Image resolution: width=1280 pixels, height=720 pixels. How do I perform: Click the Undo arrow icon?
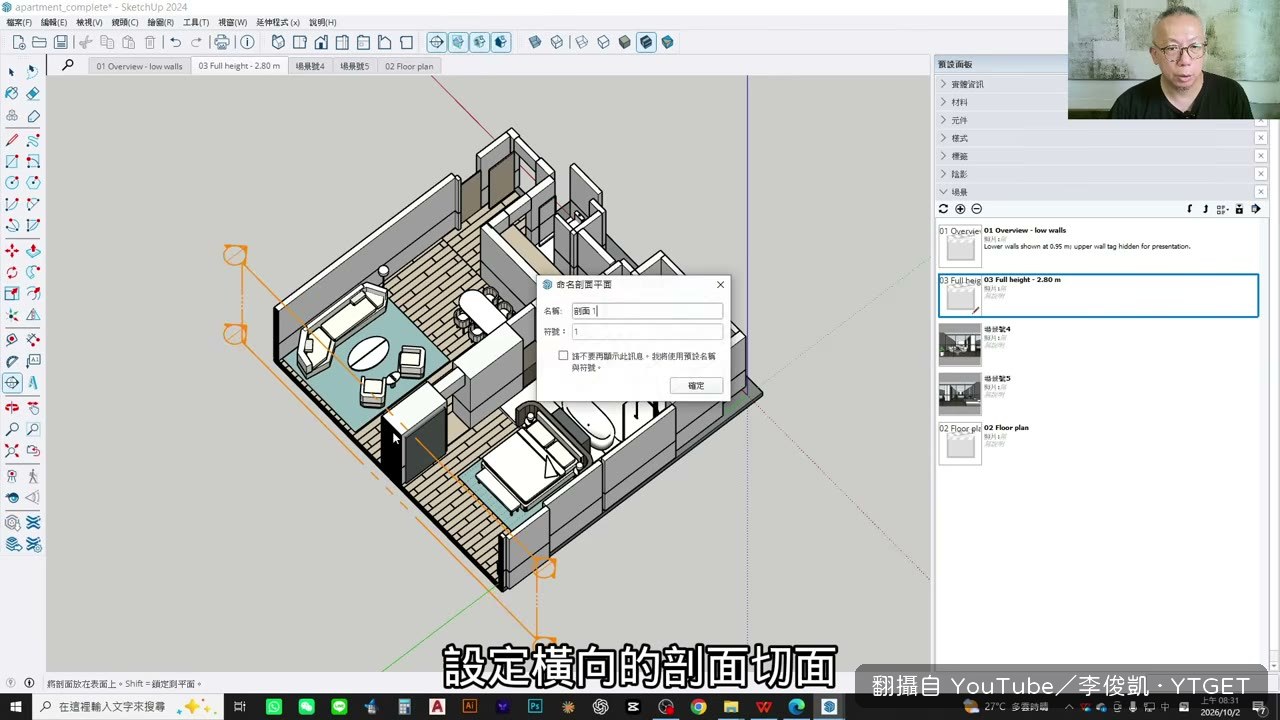coord(176,42)
